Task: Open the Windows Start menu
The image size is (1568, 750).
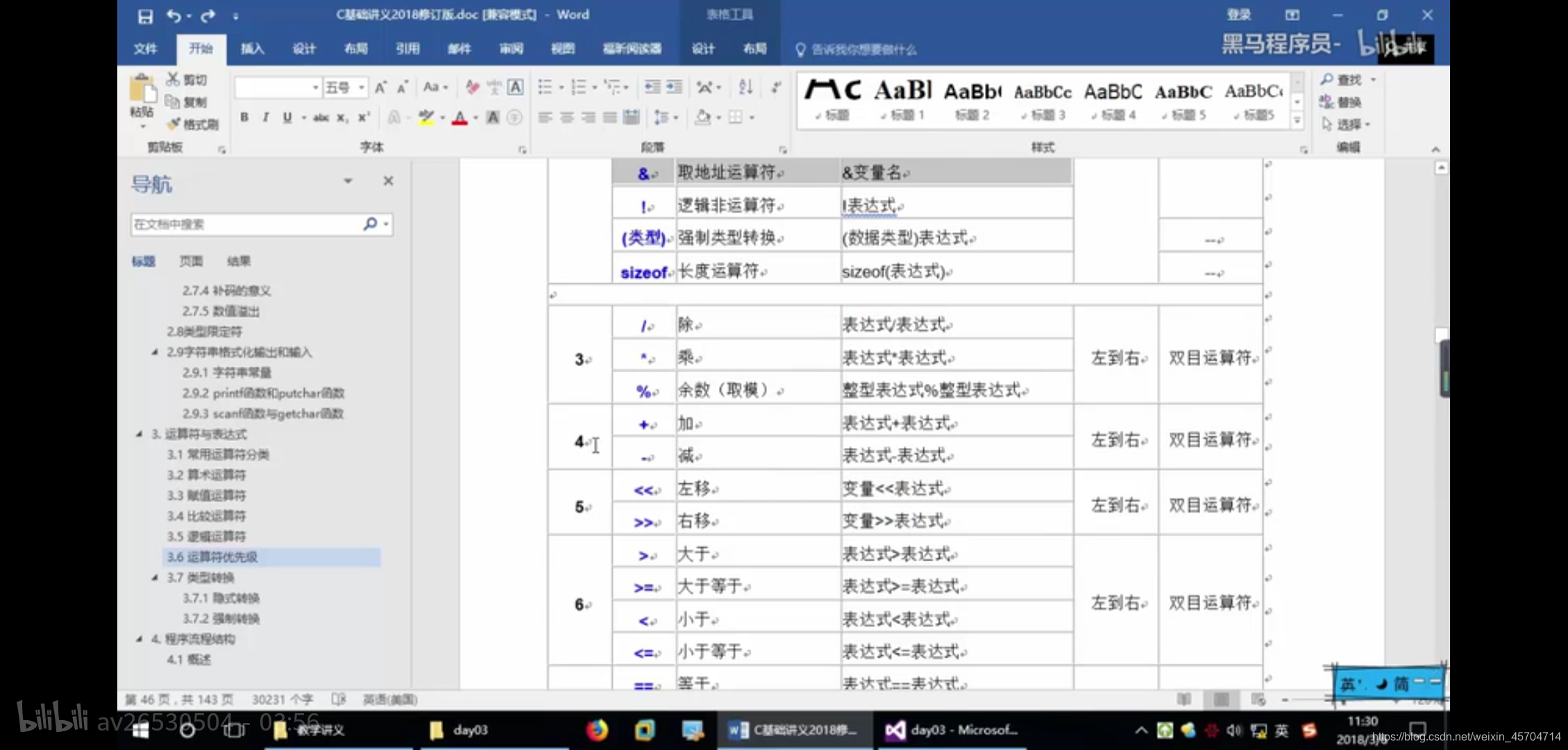Action: point(140,730)
